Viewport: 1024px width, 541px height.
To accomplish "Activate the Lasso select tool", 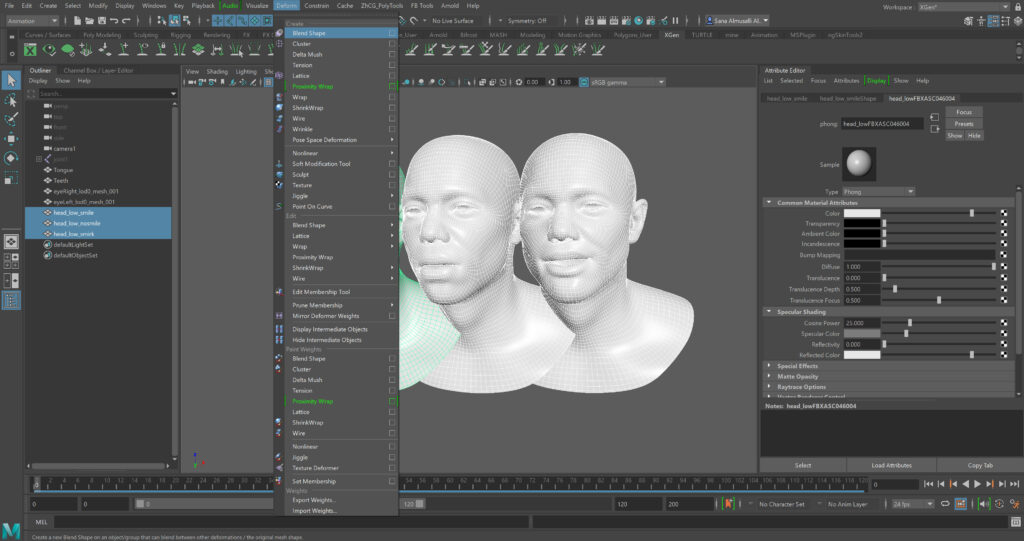I will (x=11, y=100).
